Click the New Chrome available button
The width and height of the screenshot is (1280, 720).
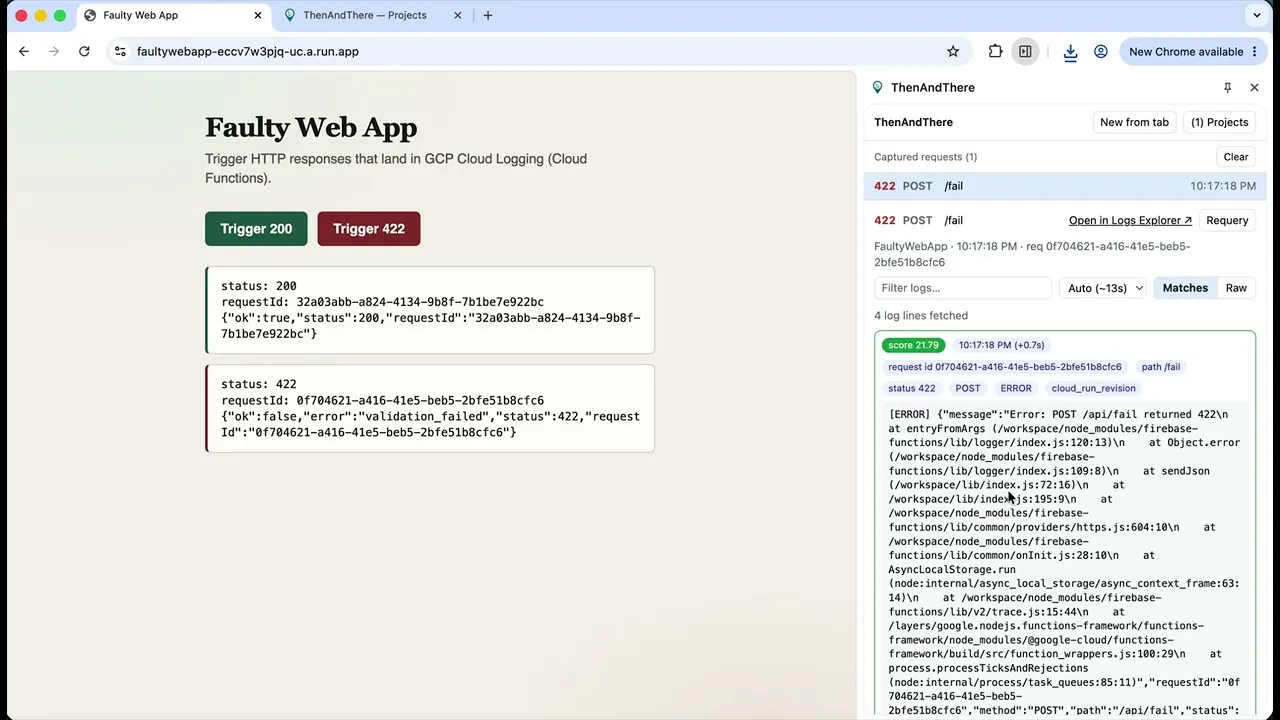(x=1194, y=51)
